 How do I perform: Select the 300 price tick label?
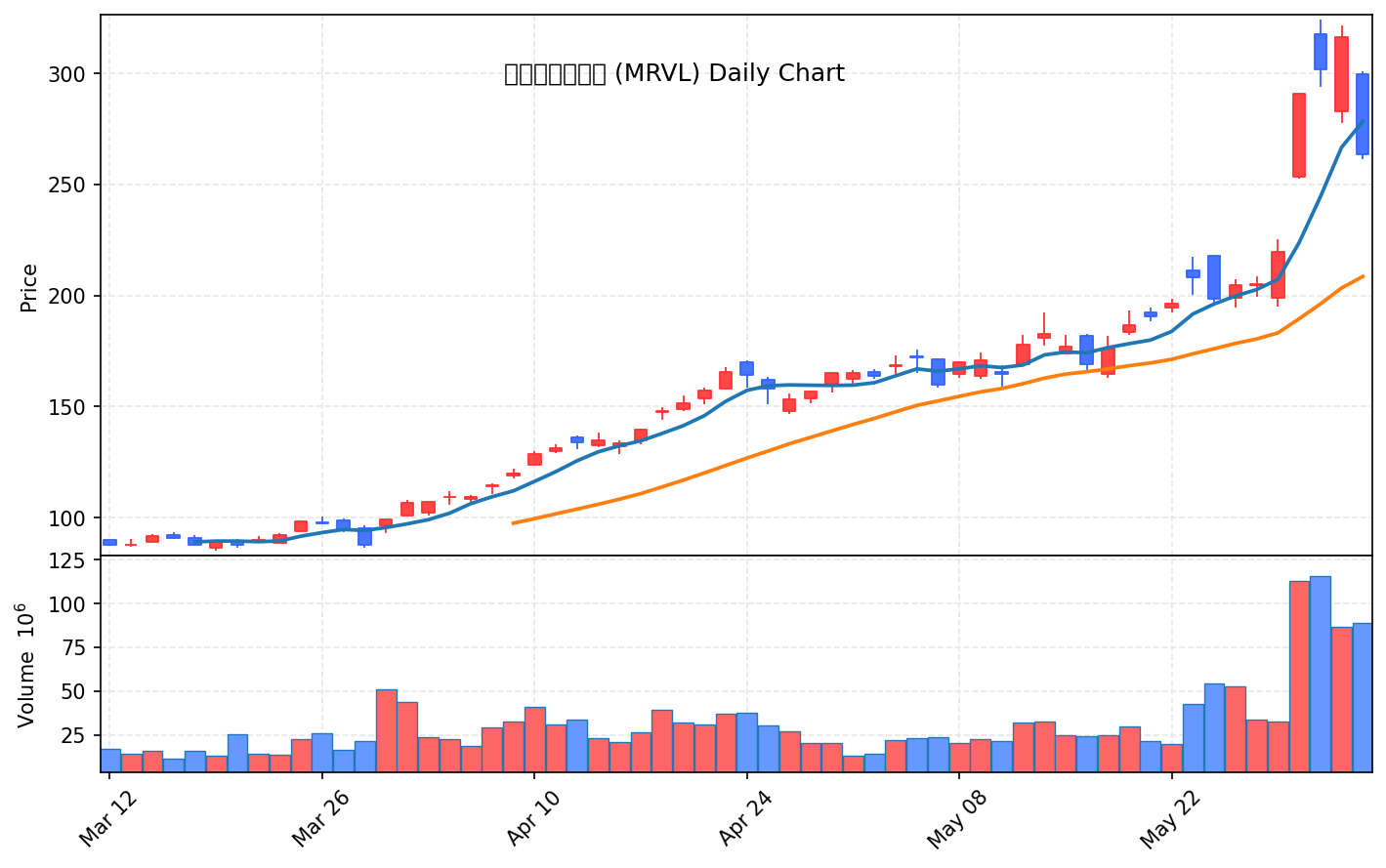(x=67, y=74)
